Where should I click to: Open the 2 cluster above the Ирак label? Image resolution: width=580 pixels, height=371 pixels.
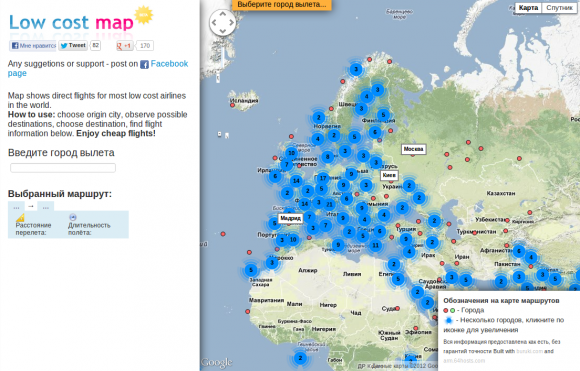[432, 242]
